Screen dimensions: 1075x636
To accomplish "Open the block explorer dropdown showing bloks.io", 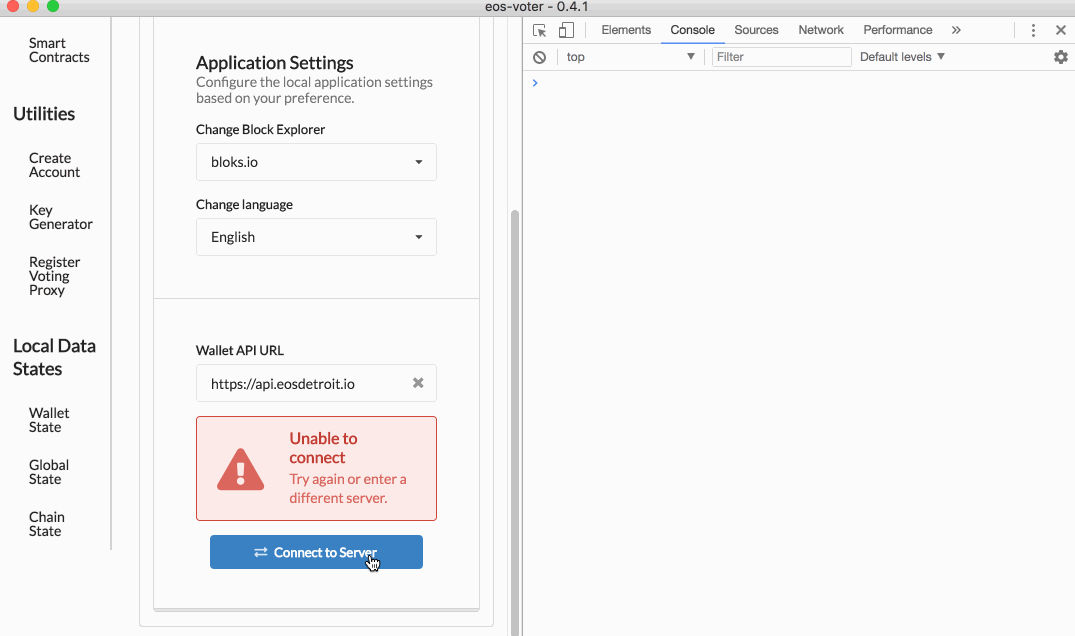I will (x=316, y=162).
